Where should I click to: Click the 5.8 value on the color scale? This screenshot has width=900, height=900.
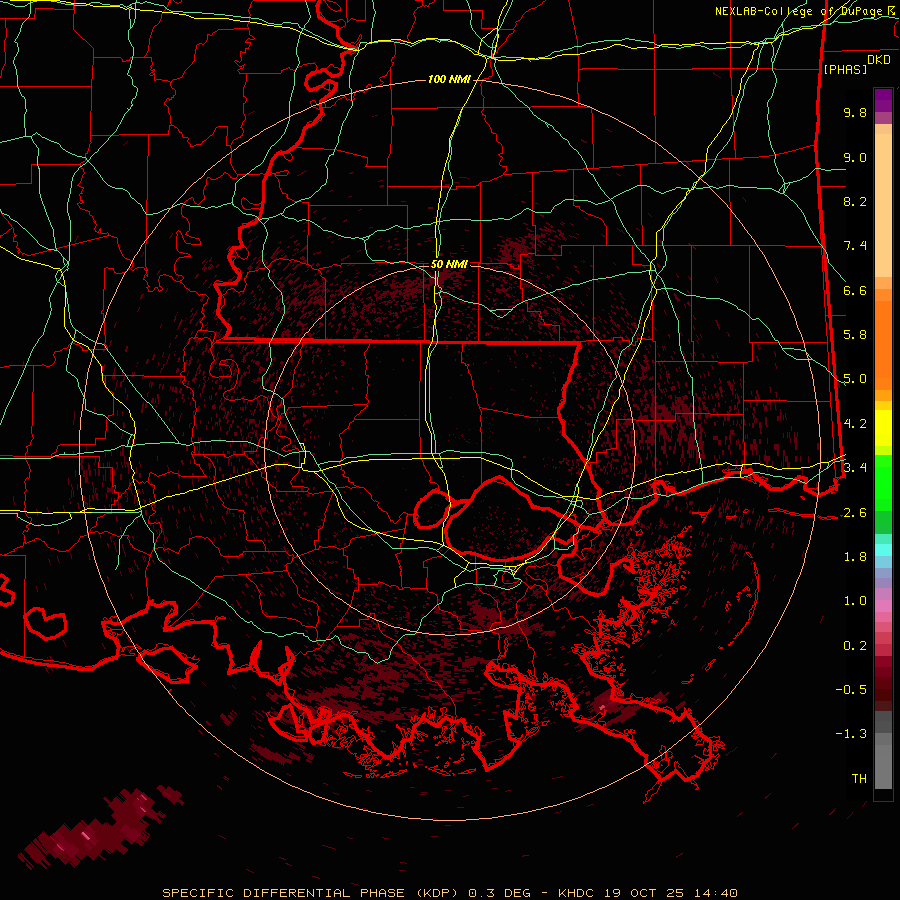[855, 335]
